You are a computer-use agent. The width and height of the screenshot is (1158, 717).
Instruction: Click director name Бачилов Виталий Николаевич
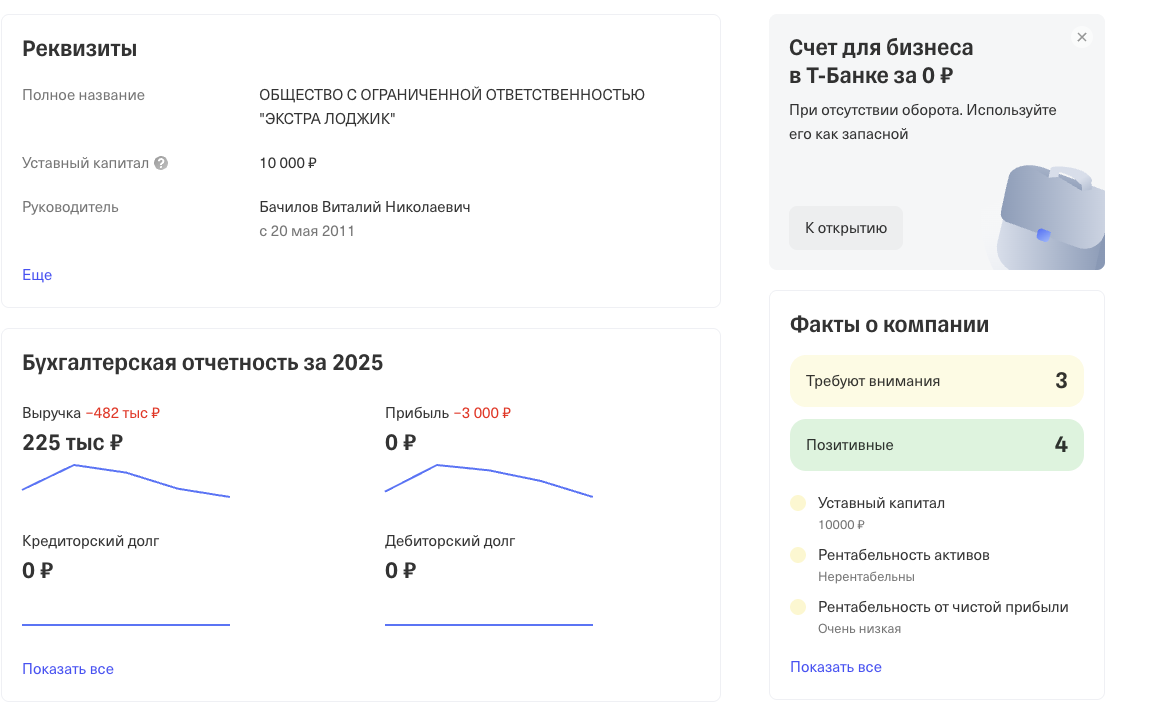click(x=365, y=207)
